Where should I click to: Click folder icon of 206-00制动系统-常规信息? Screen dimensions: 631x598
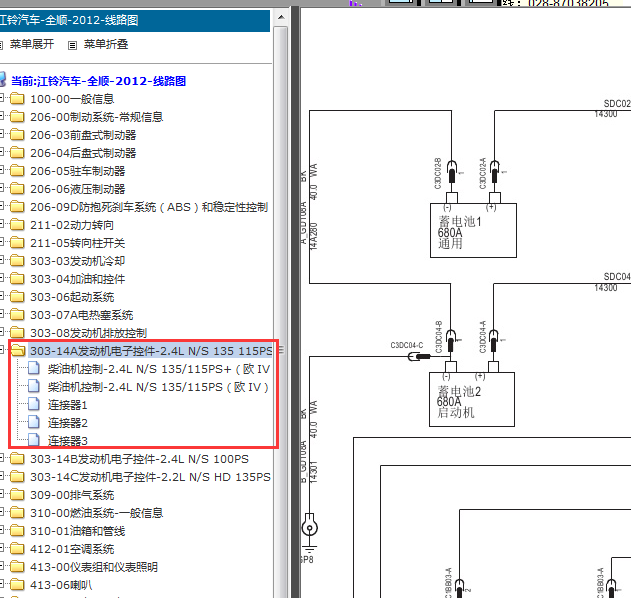[17, 117]
